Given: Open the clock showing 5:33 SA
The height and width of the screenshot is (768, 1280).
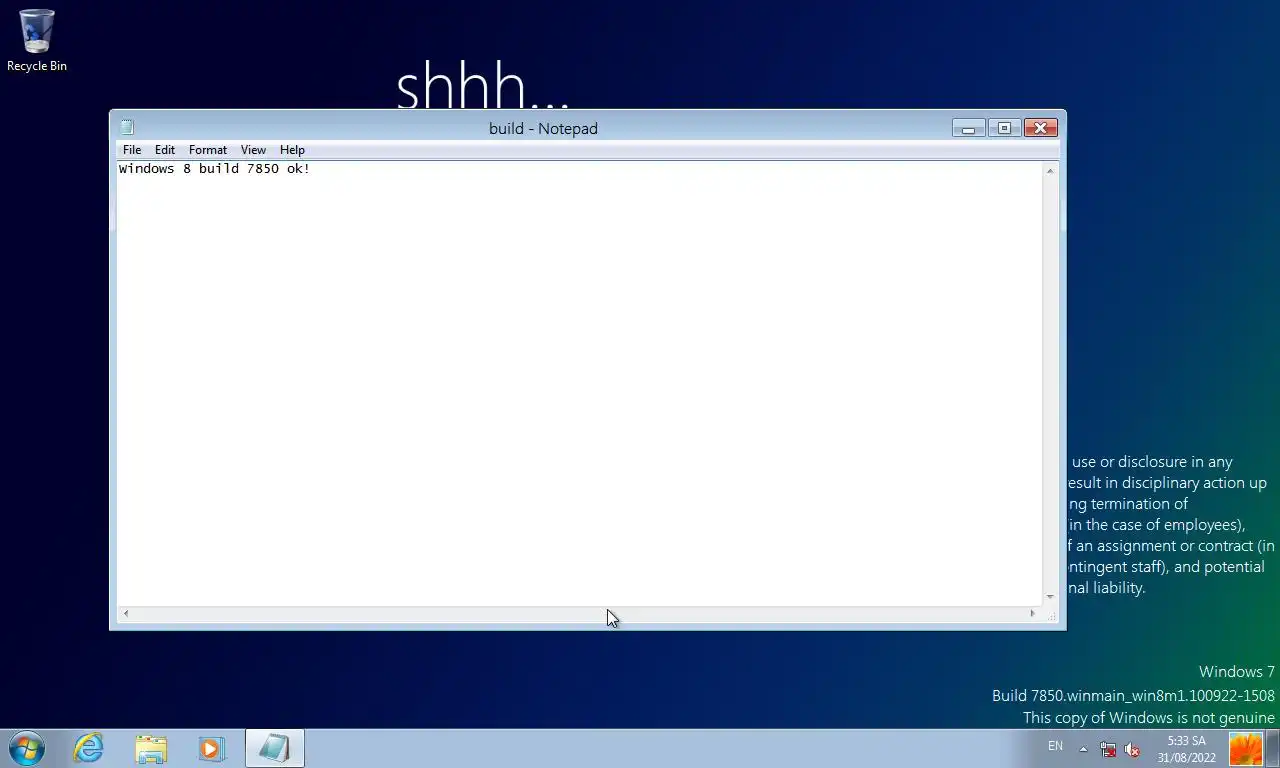Looking at the screenshot, I should [1186, 749].
